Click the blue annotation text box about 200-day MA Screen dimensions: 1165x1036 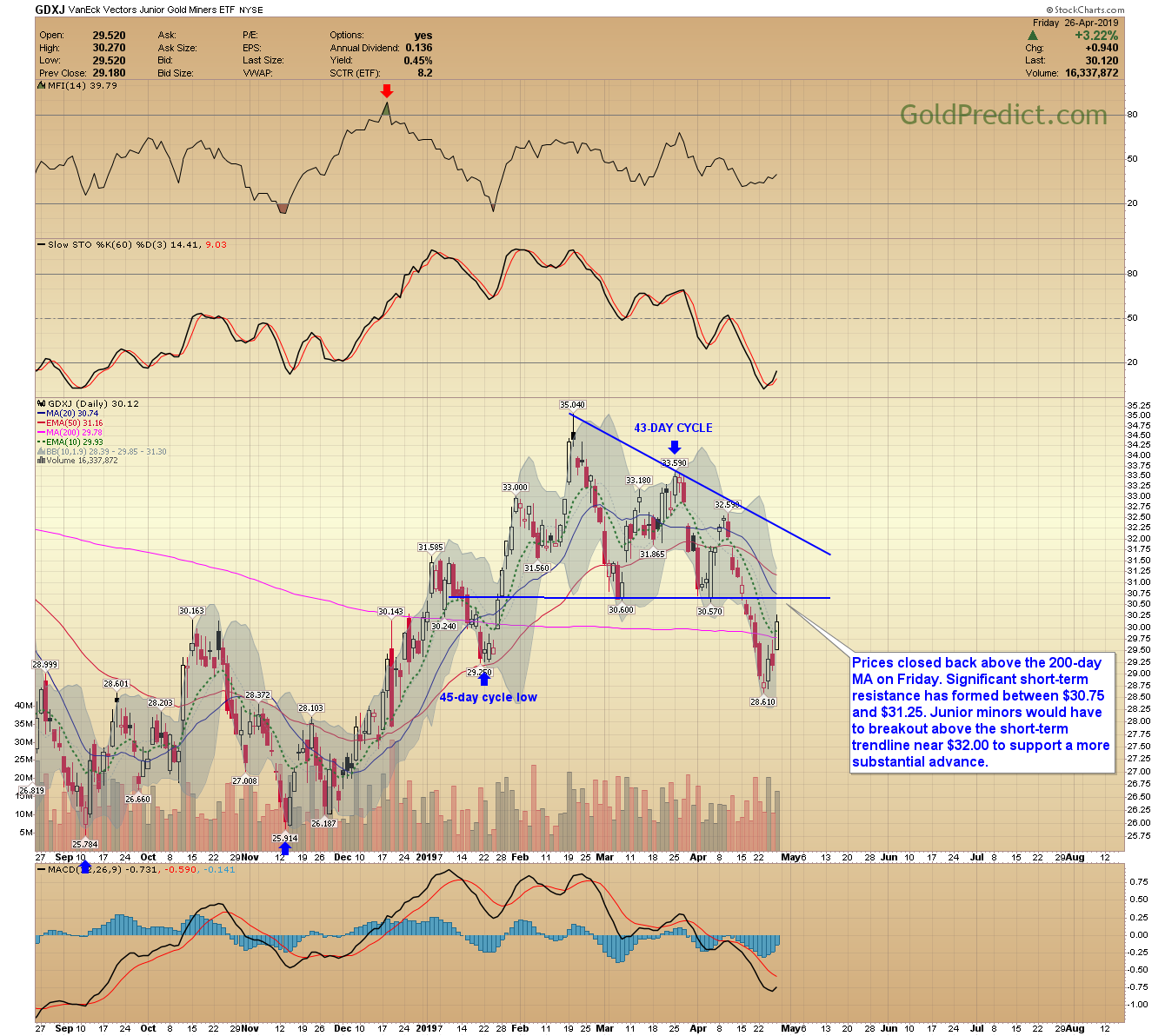pyautogui.click(x=981, y=712)
